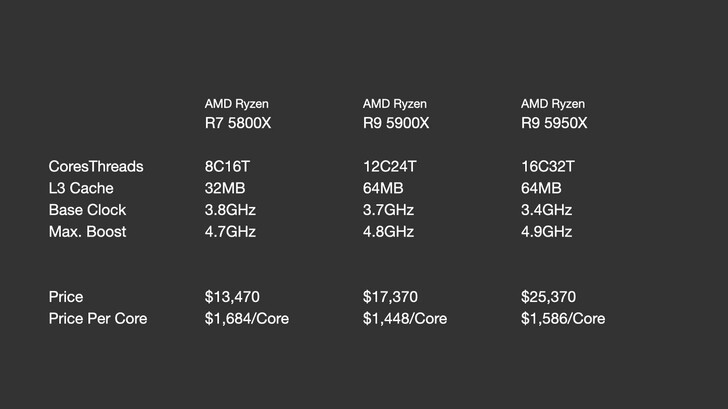
Task: Click the 32MB L3 cache value
Action: (224, 188)
